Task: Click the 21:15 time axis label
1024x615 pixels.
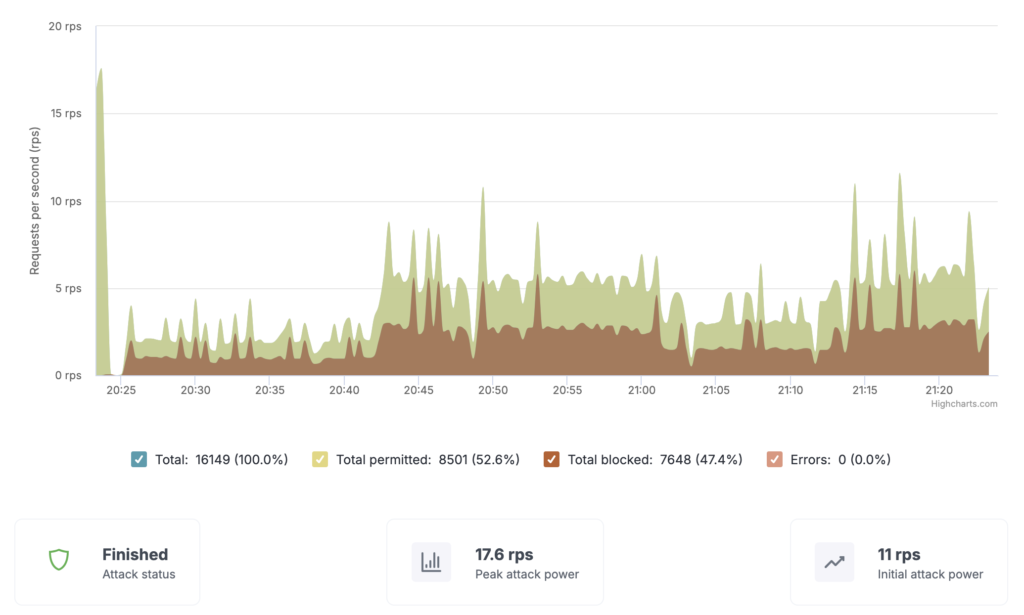Action: click(865, 390)
